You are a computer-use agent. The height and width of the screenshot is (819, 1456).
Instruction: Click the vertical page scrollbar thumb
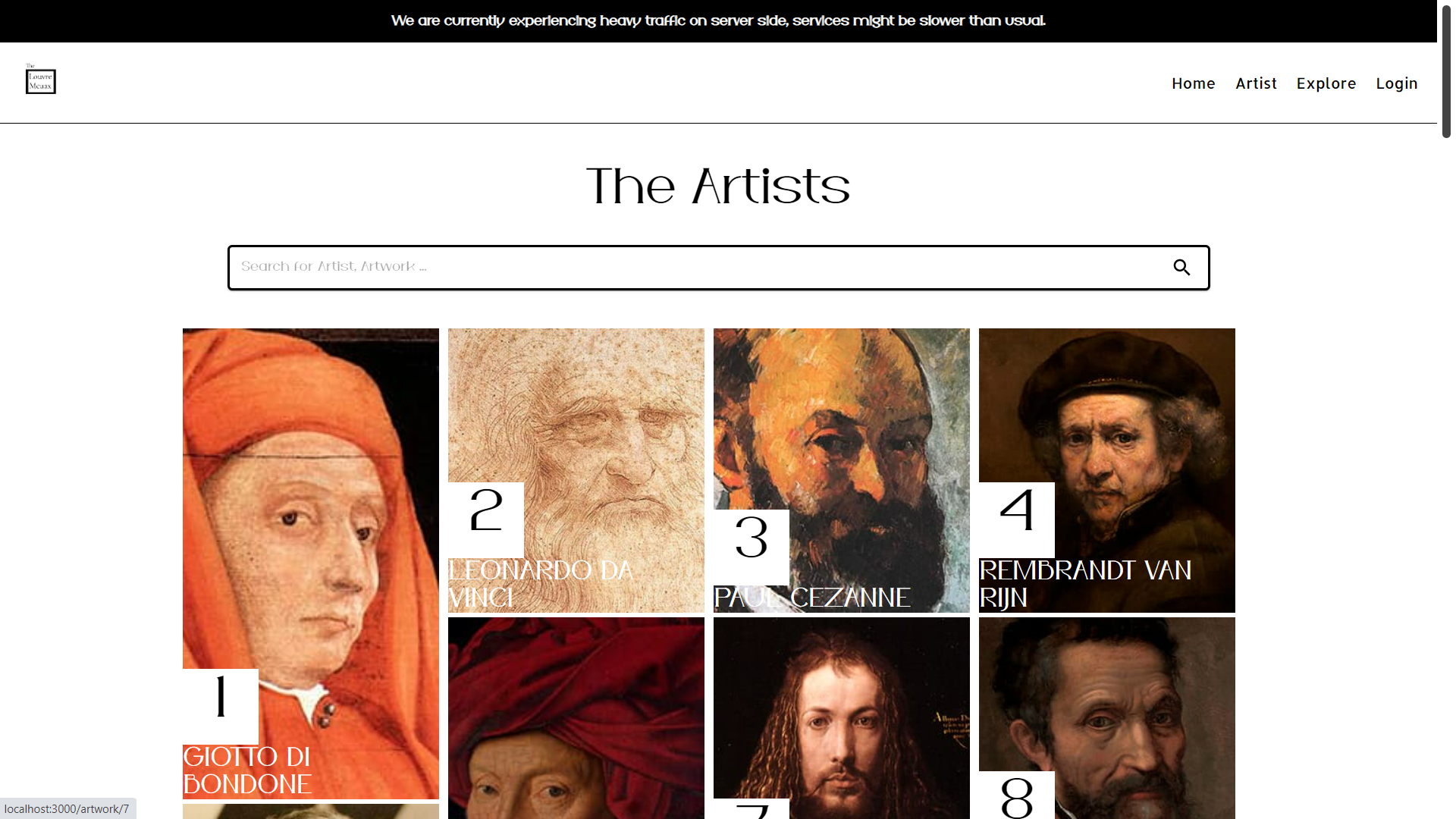(1446, 71)
